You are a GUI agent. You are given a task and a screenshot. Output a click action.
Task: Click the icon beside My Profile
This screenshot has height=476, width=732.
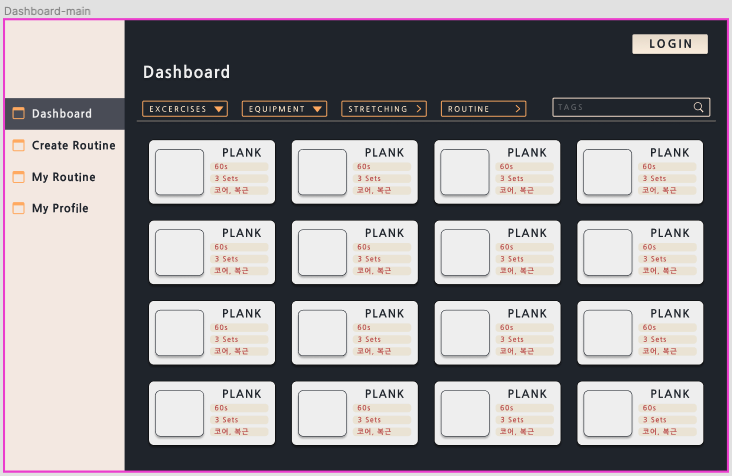point(19,208)
